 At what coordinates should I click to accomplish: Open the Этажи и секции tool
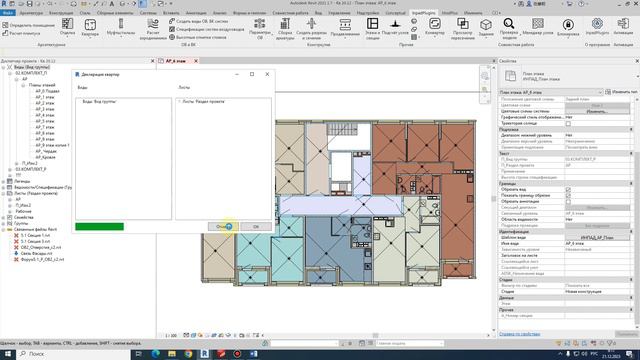click(372, 29)
